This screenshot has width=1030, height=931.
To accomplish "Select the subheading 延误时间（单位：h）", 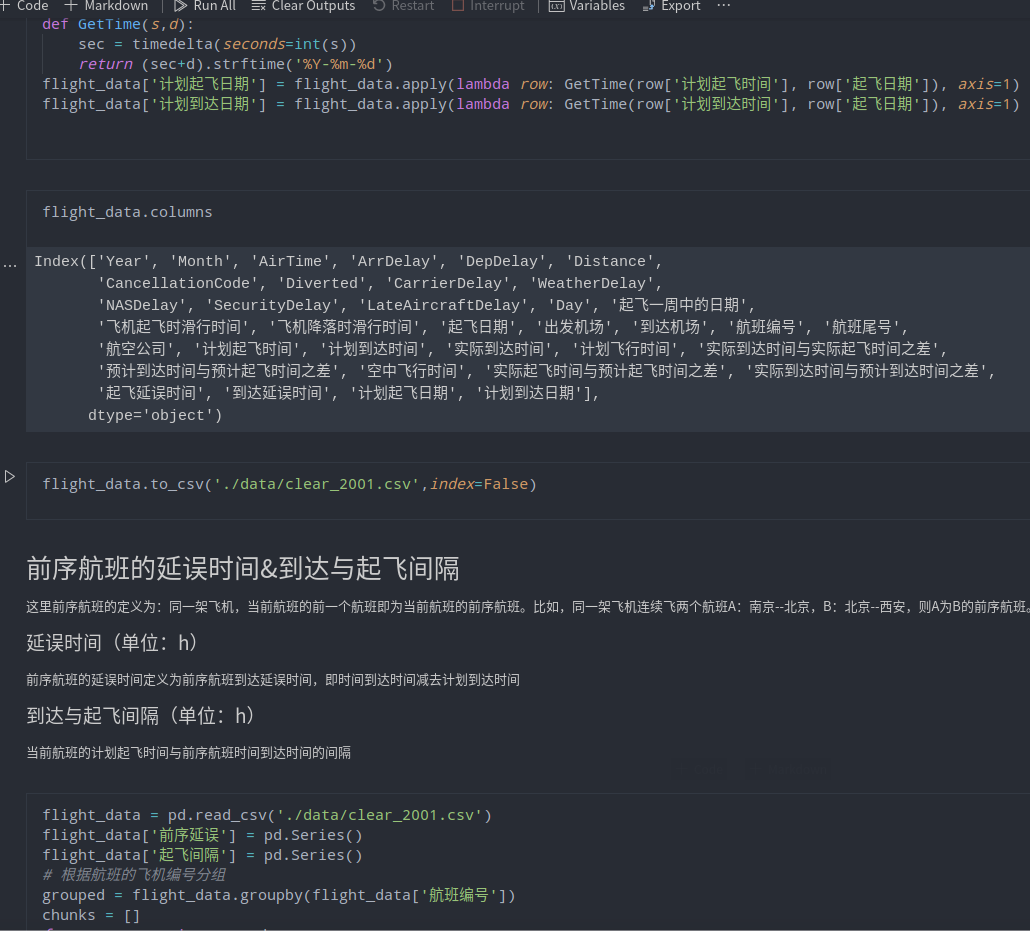I will point(112,643).
